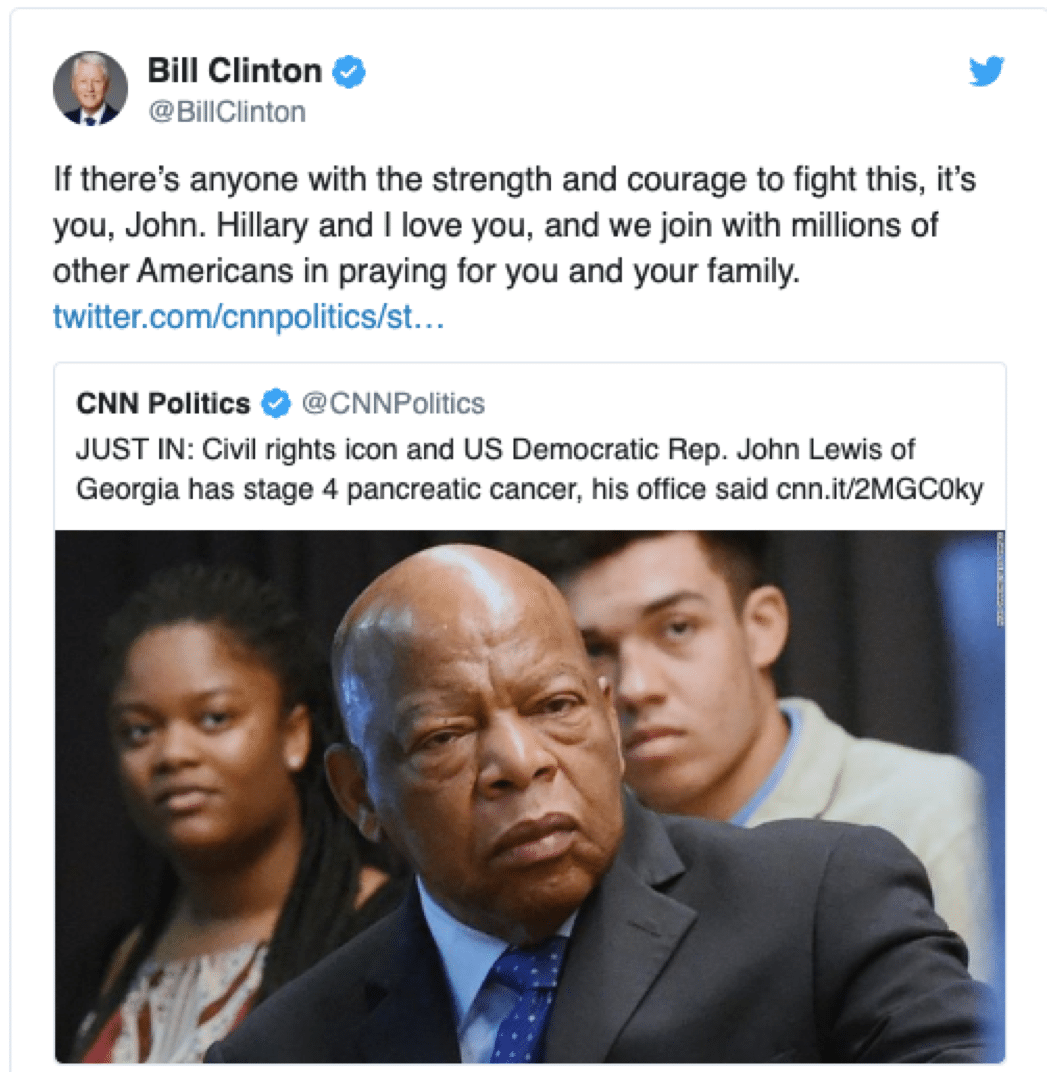Open the CNN Politics account name

point(163,403)
